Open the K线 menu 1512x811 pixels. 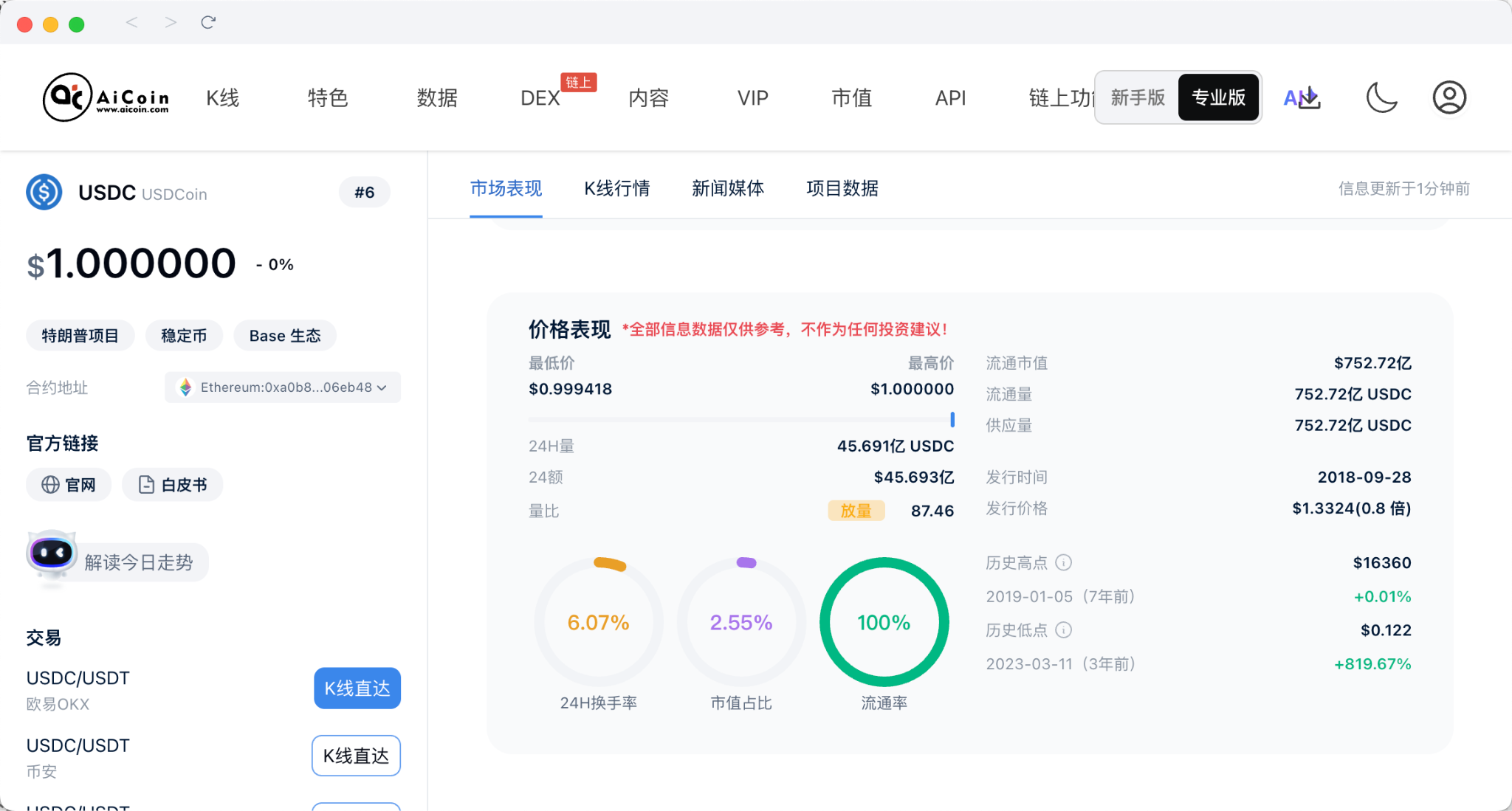(222, 97)
